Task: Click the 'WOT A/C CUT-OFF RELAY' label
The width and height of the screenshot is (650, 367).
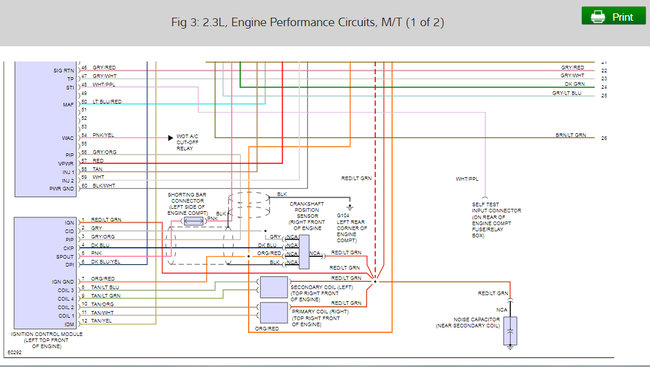Action: click(187, 142)
